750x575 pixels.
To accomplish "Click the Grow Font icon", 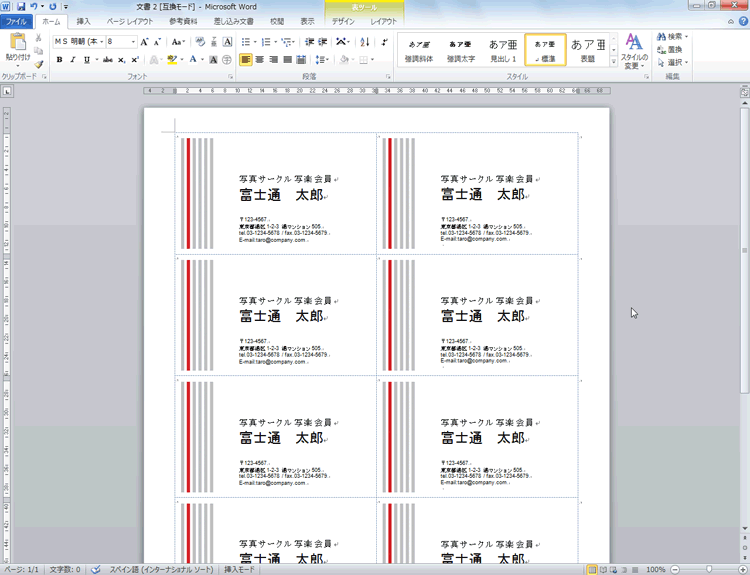I will coord(144,42).
